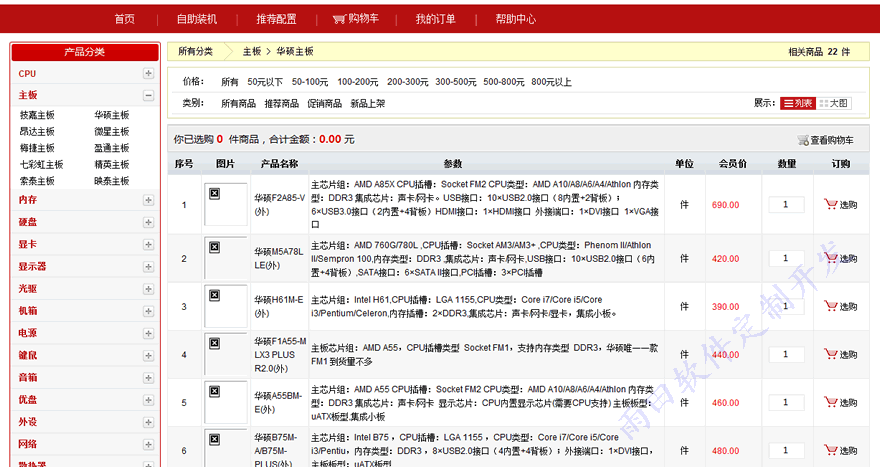Click 所有分类 breadcrumb
Viewport: 880px width, 467px height.
[195, 52]
